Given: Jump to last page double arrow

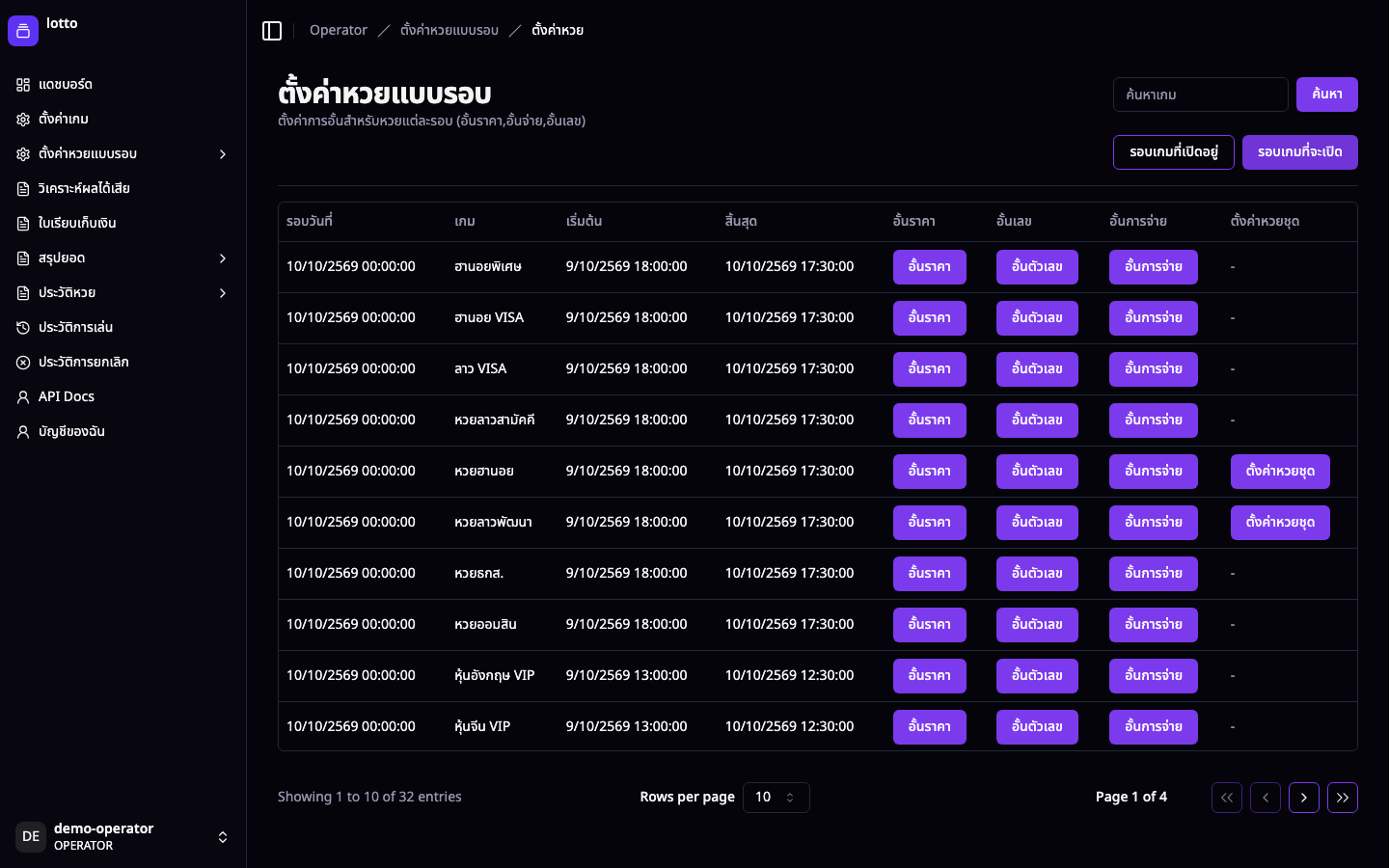Looking at the screenshot, I should (x=1343, y=798).
